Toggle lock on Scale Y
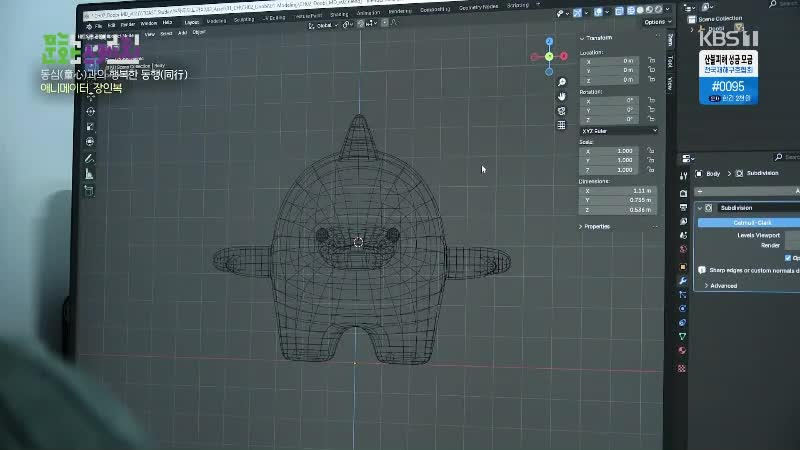The height and width of the screenshot is (450, 800). tap(651, 160)
